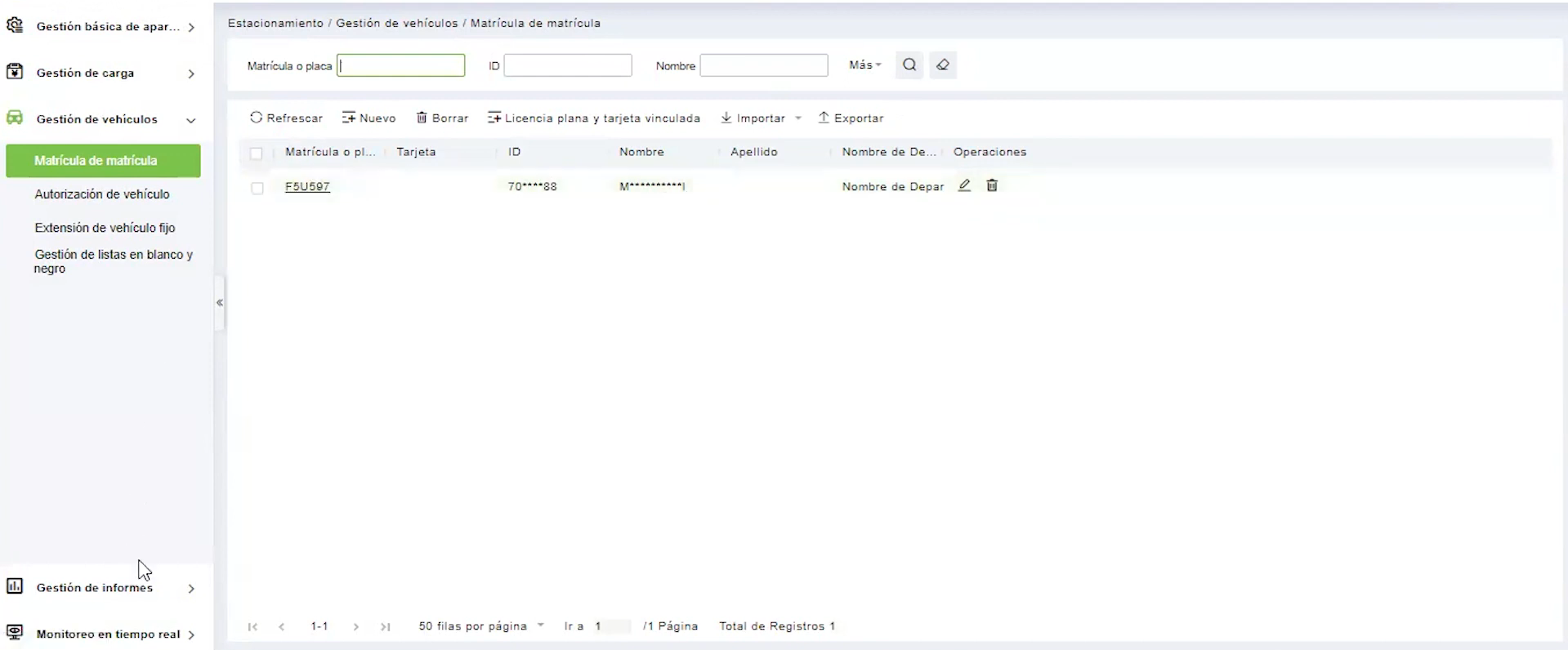The height and width of the screenshot is (650, 1568).
Task: Open the F5U597 plate link
Action: tap(307, 187)
